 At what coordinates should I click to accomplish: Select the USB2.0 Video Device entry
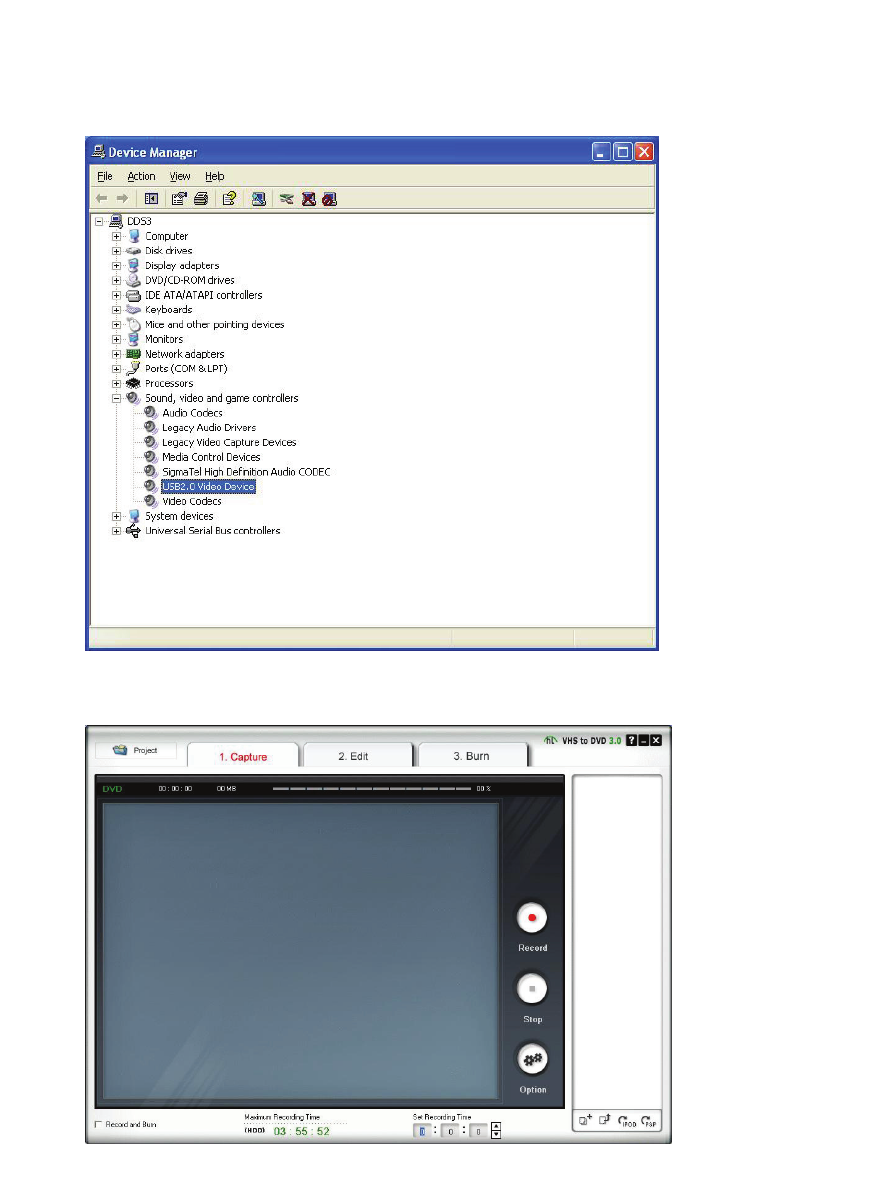pyautogui.click(x=208, y=486)
